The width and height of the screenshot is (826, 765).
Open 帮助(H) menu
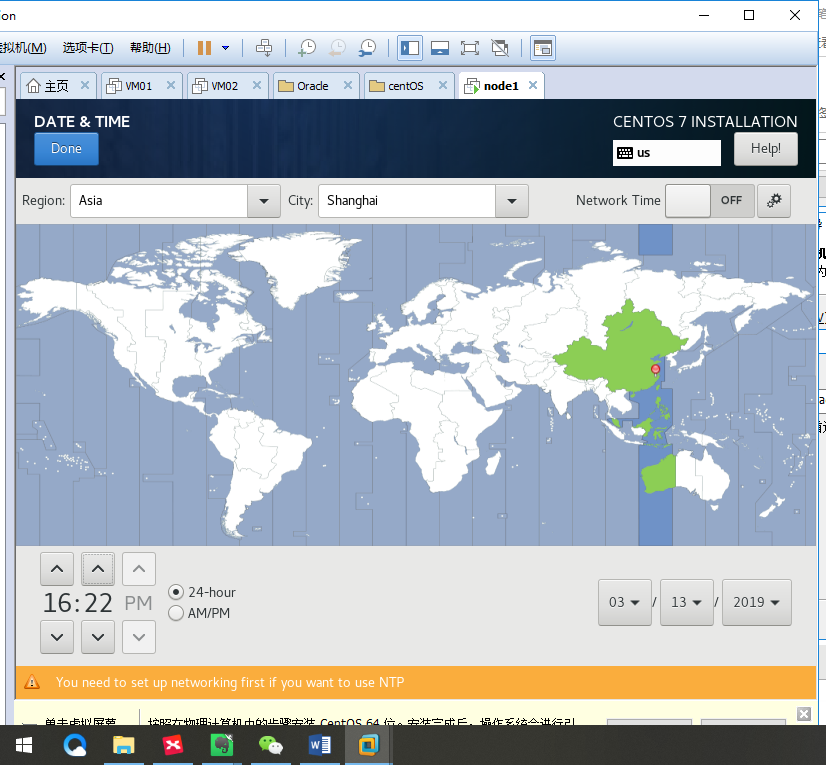(x=150, y=48)
